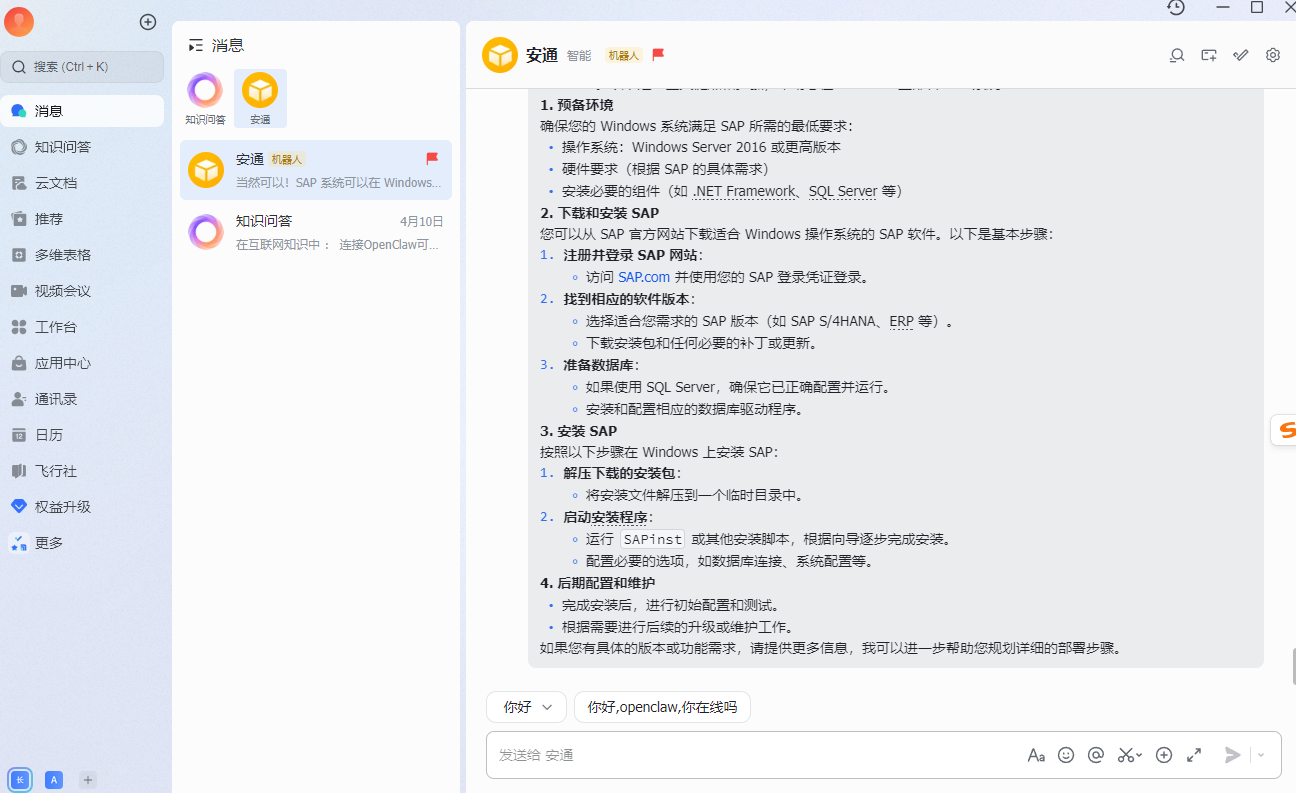1296x793 pixels.
Task: Expand the 你好 quick reply dropdown
Action: click(x=526, y=707)
